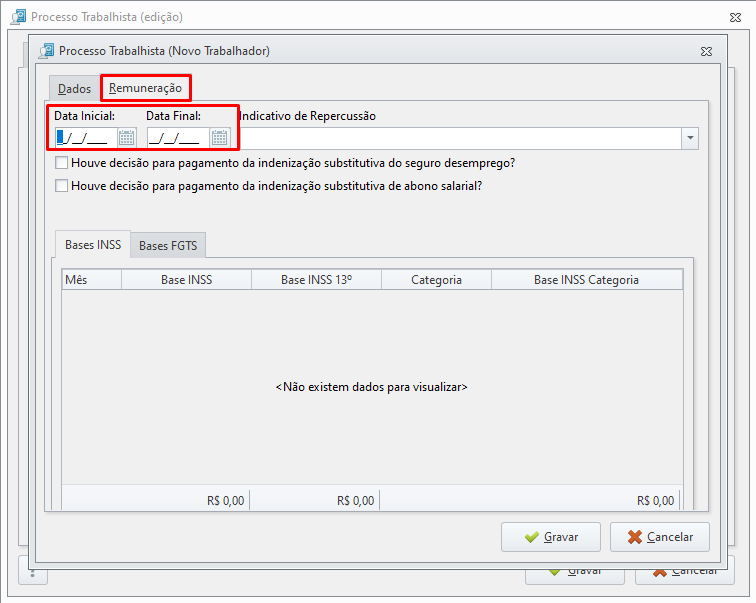Viewport: 756px width, 603px height.
Task: Sort by the Base INSS column header
Action: [x=187, y=280]
